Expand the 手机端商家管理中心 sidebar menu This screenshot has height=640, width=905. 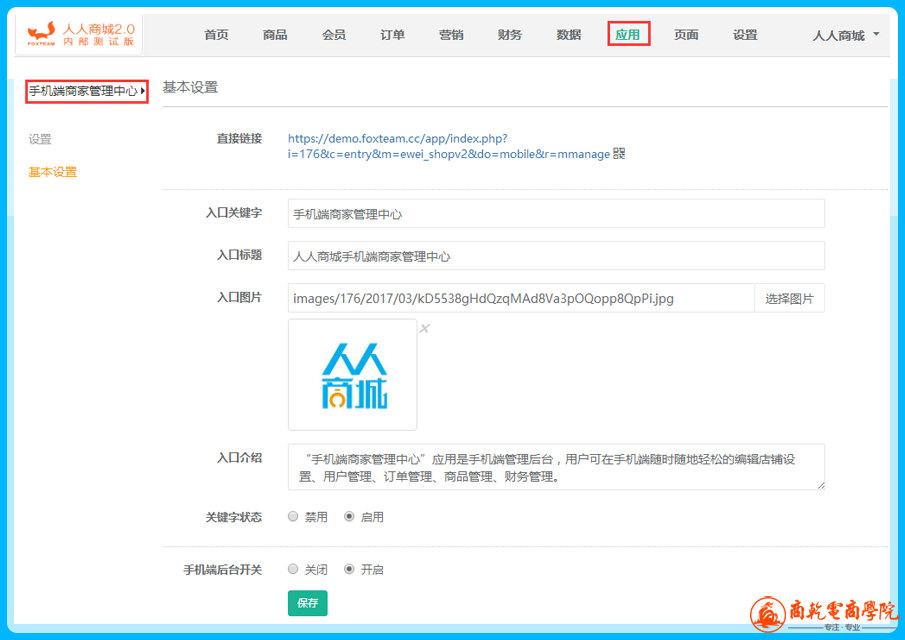click(x=87, y=92)
